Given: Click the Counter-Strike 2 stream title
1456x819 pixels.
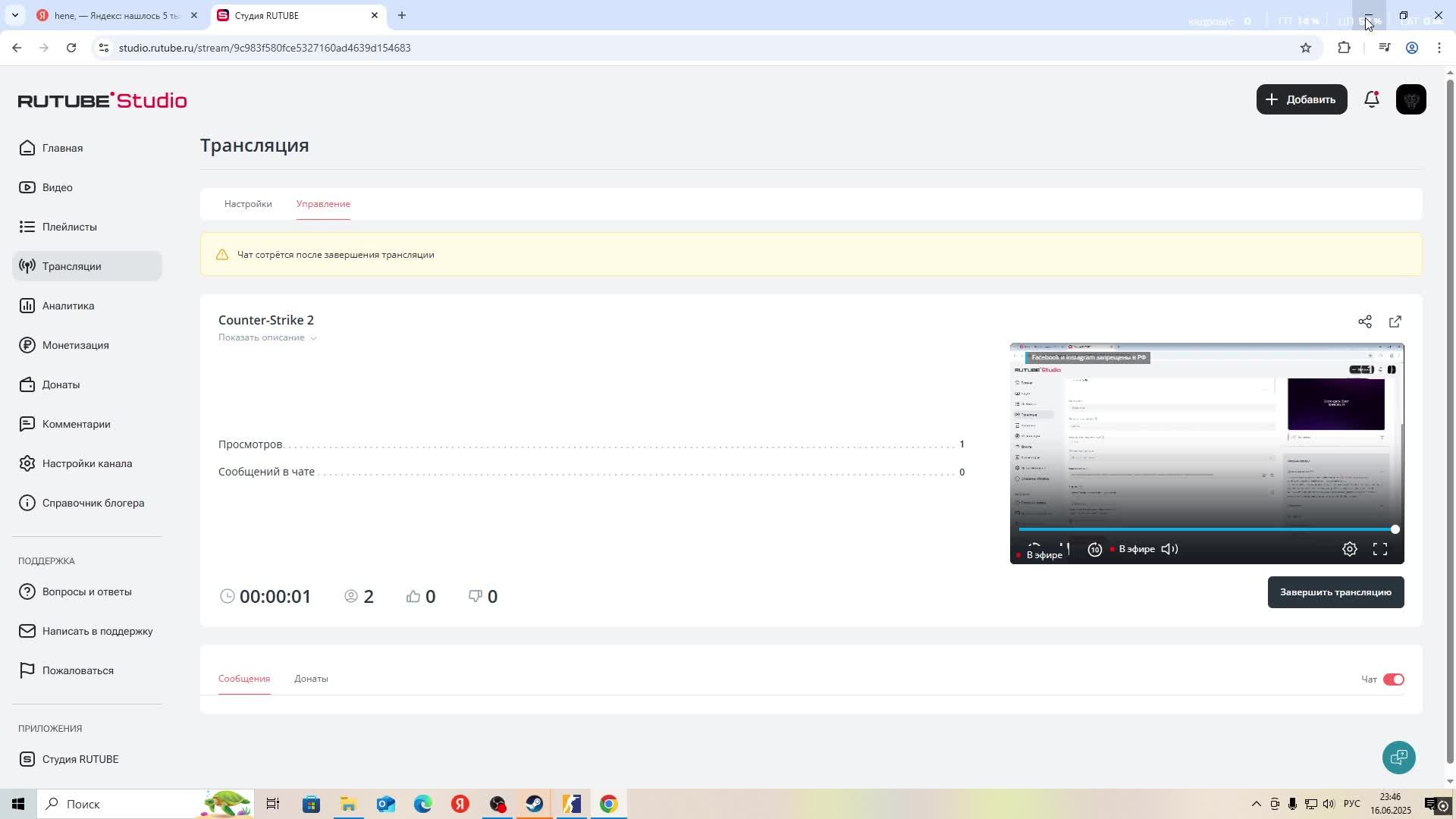Looking at the screenshot, I should tap(266, 320).
